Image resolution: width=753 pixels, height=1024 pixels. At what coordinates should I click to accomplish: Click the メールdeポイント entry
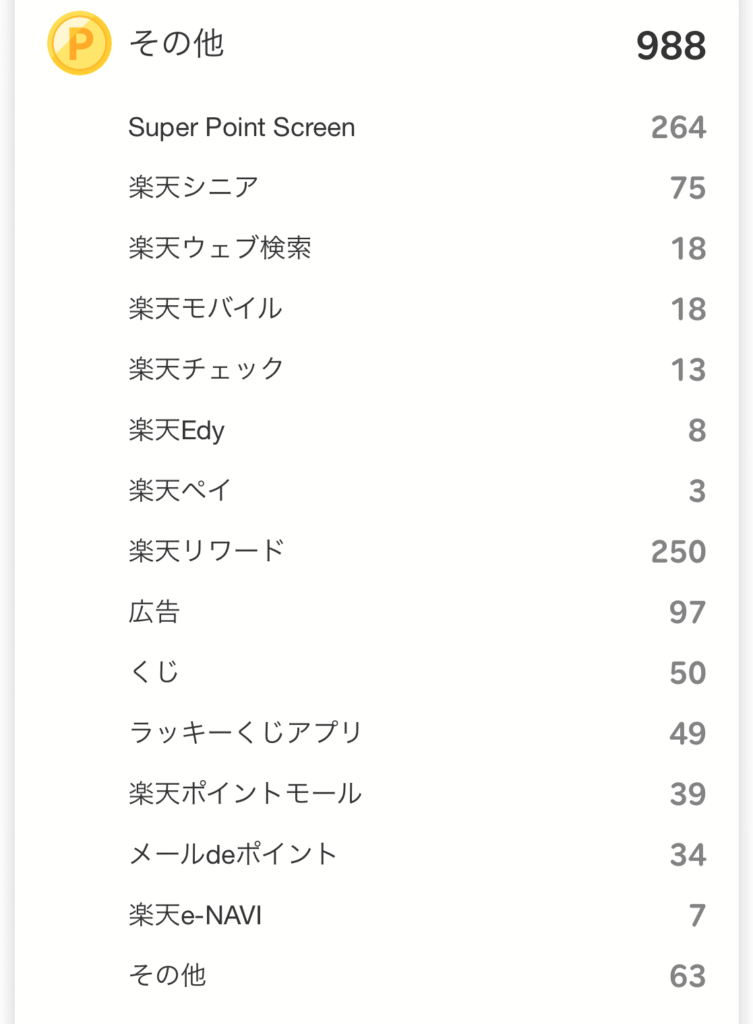point(417,855)
